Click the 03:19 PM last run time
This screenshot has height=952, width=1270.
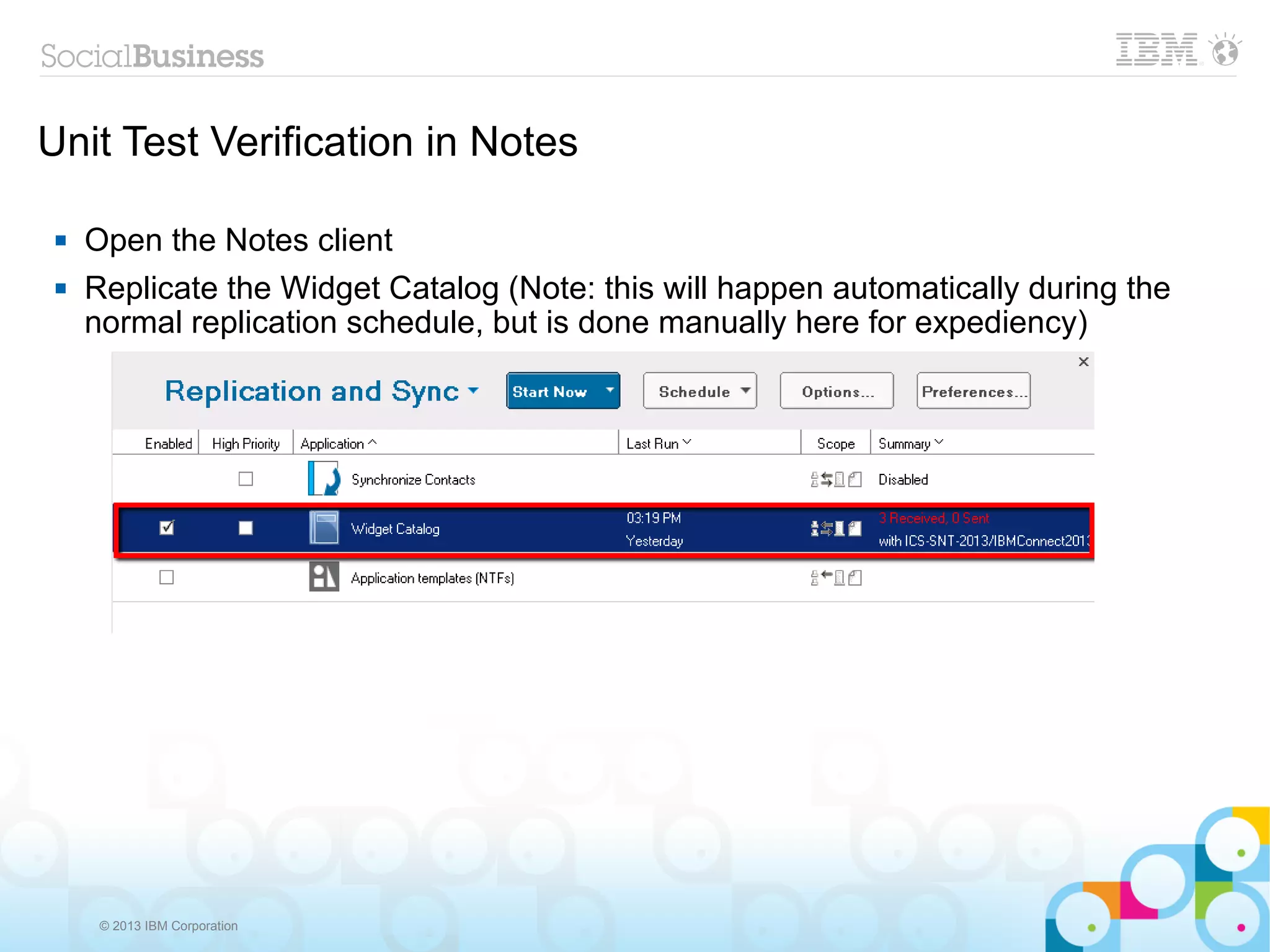(654, 517)
